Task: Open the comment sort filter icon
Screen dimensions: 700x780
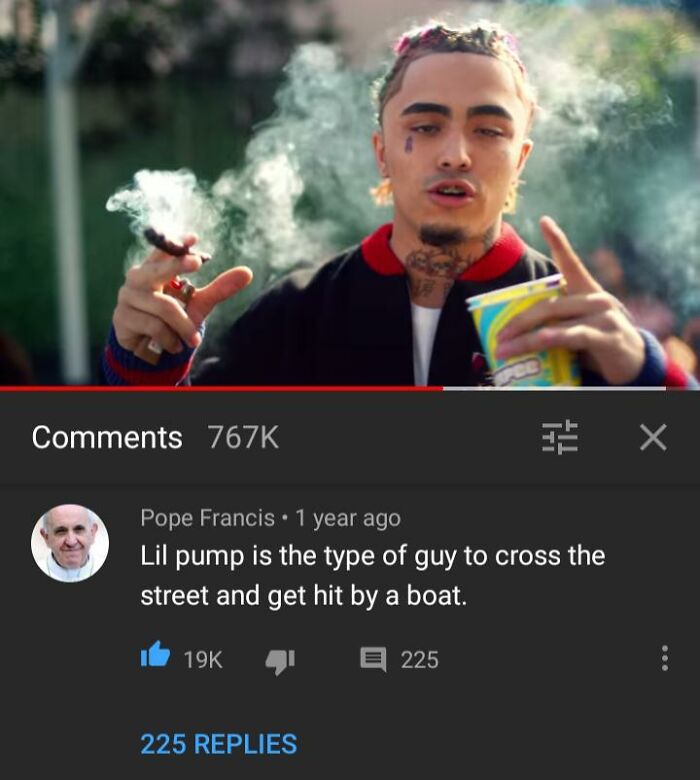Action: [x=559, y=438]
